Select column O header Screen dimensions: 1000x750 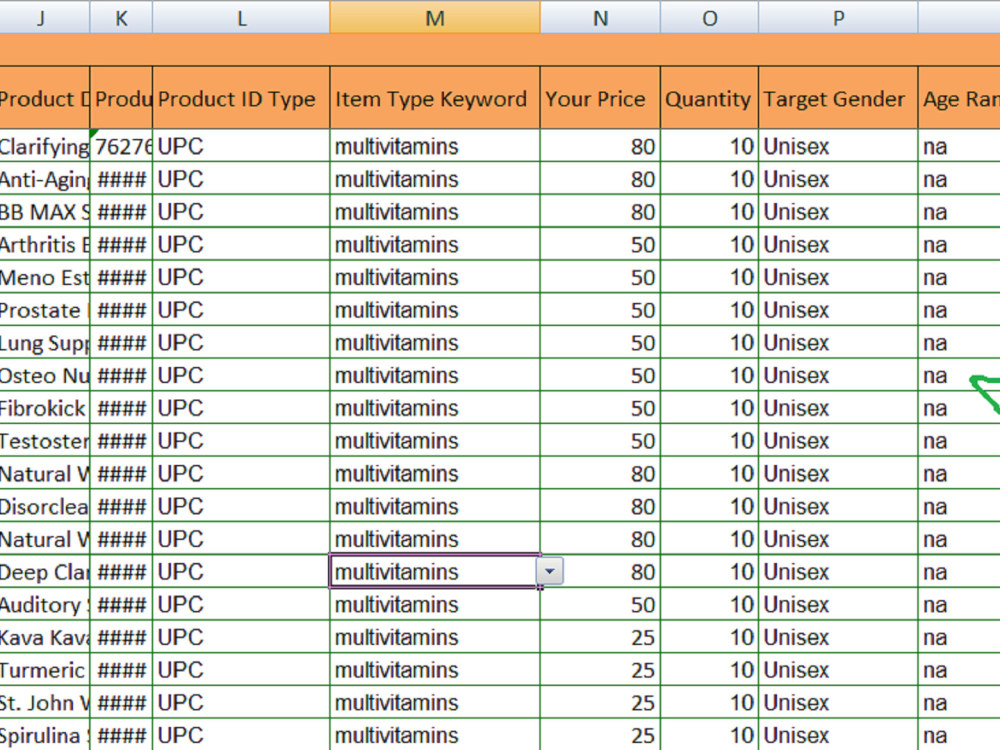click(x=710, y=18)
